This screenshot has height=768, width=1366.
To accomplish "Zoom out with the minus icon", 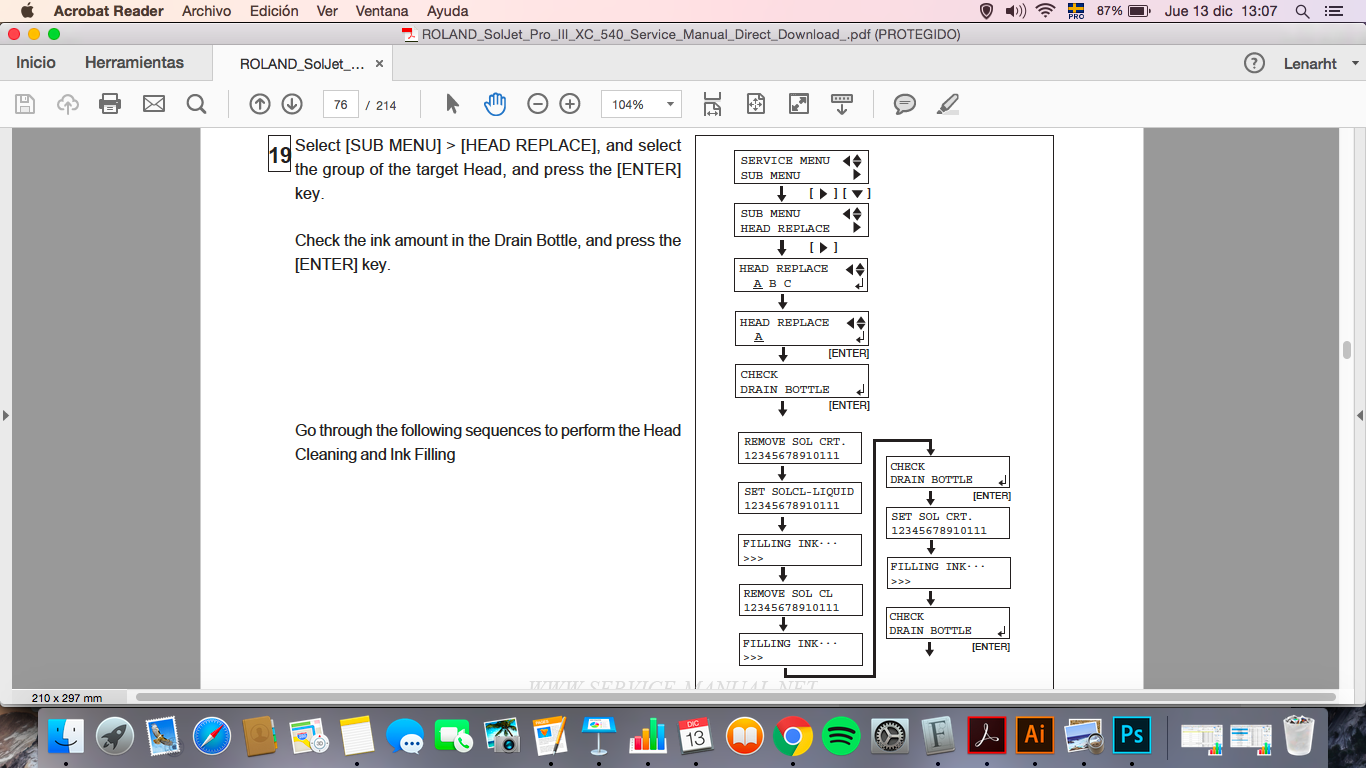I will (x=538, y=104).
